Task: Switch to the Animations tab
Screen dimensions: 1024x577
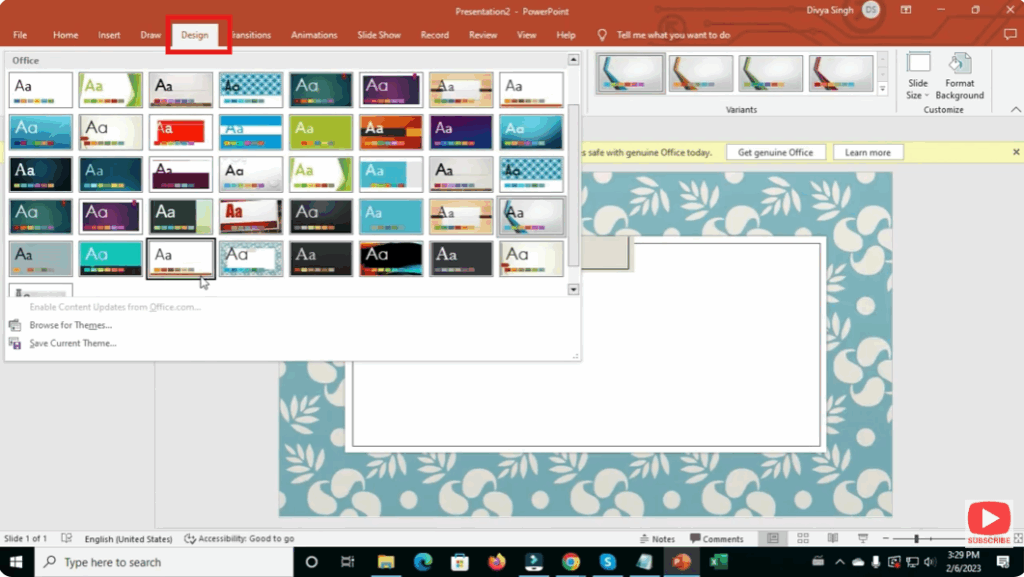Action: click(x=314, y=34)
